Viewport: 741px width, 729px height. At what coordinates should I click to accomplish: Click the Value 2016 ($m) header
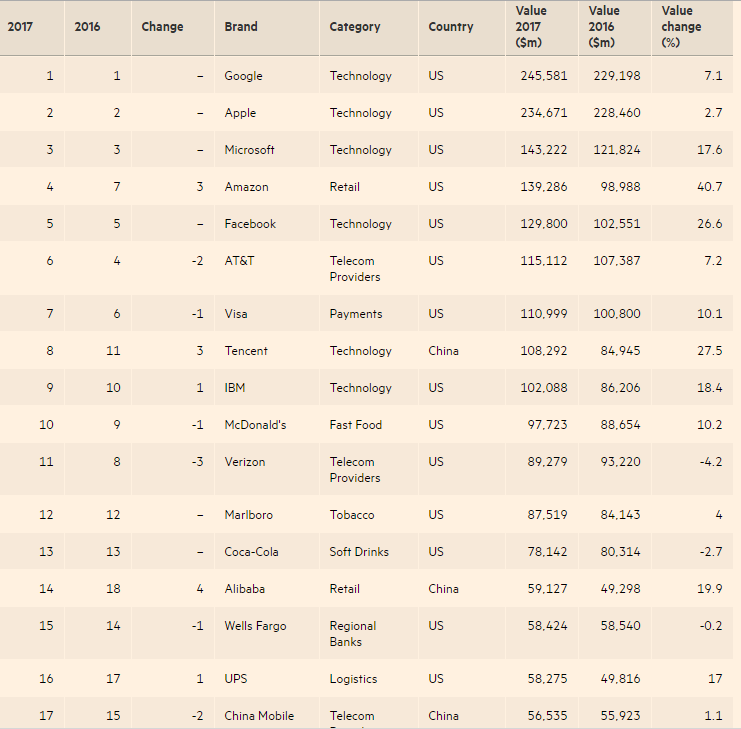603,27
